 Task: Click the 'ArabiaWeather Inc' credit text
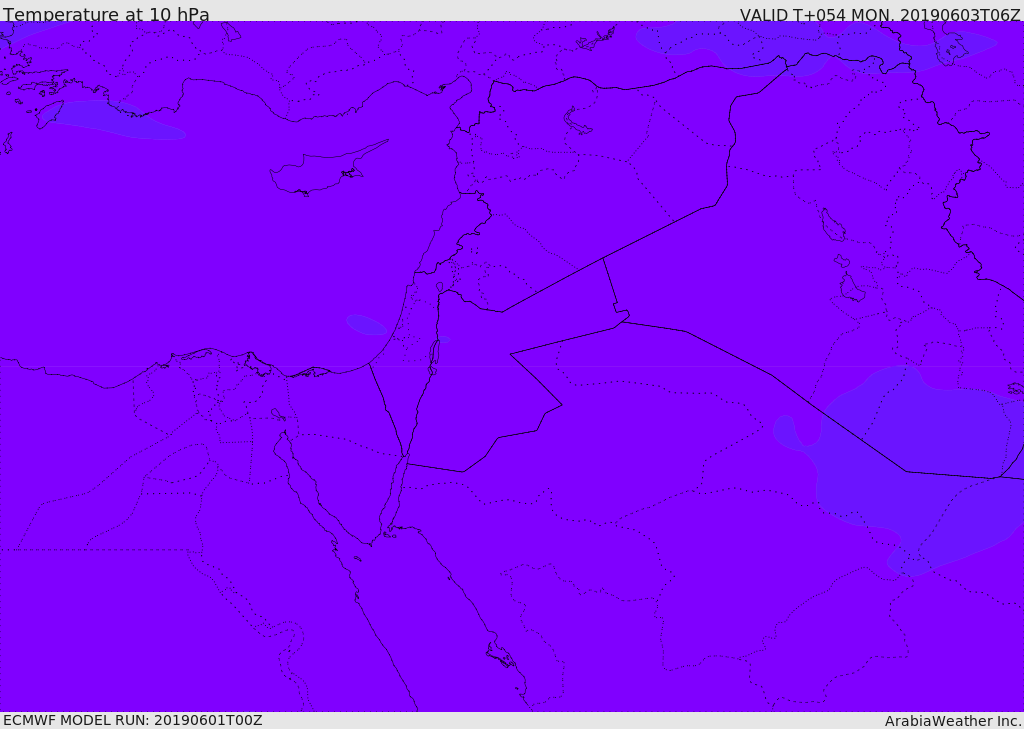(x=953, y=721)
